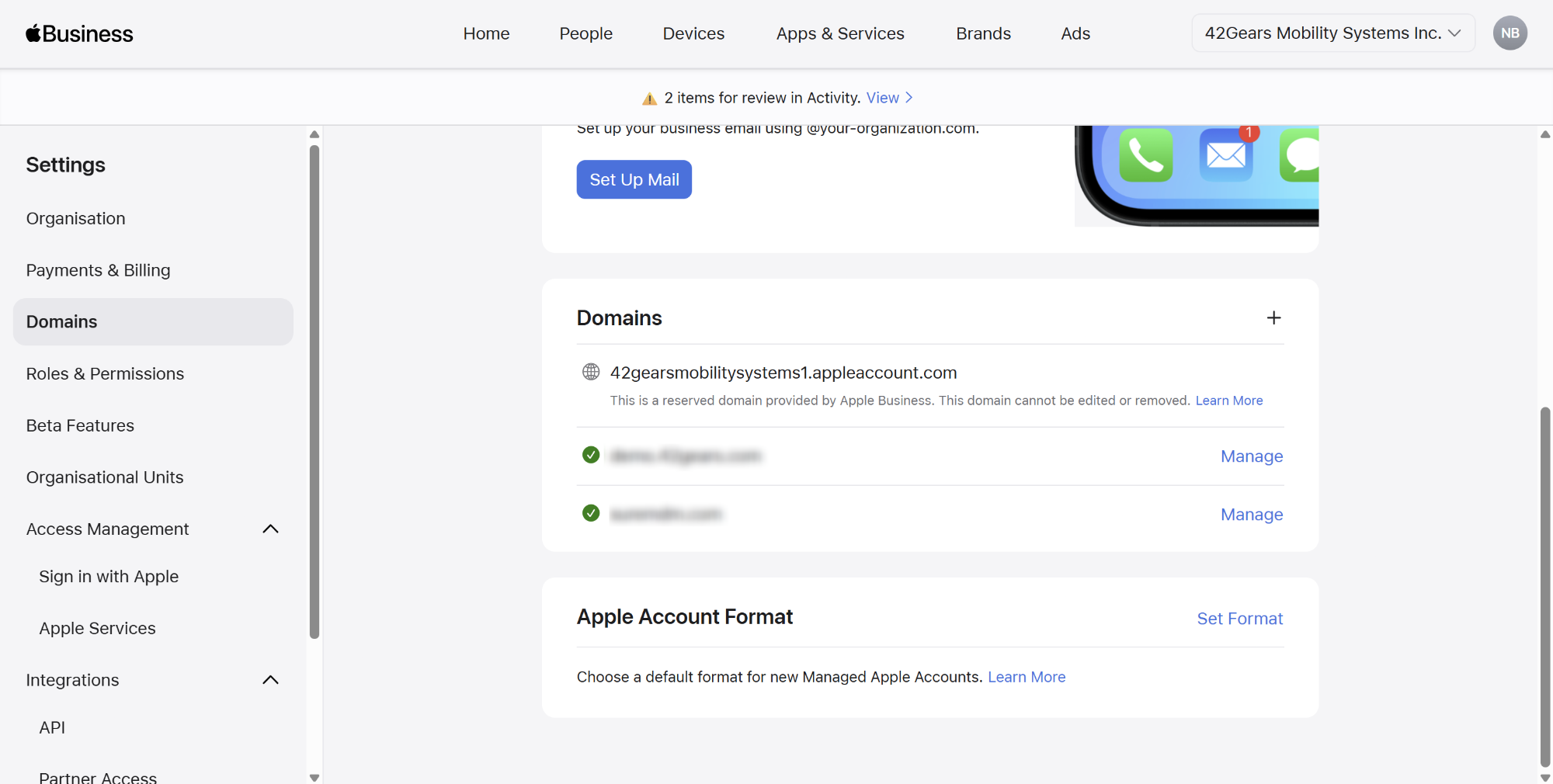Open the Ads tab
The width and height of the screenshot is (1553, 784).
click(1075, 33)
